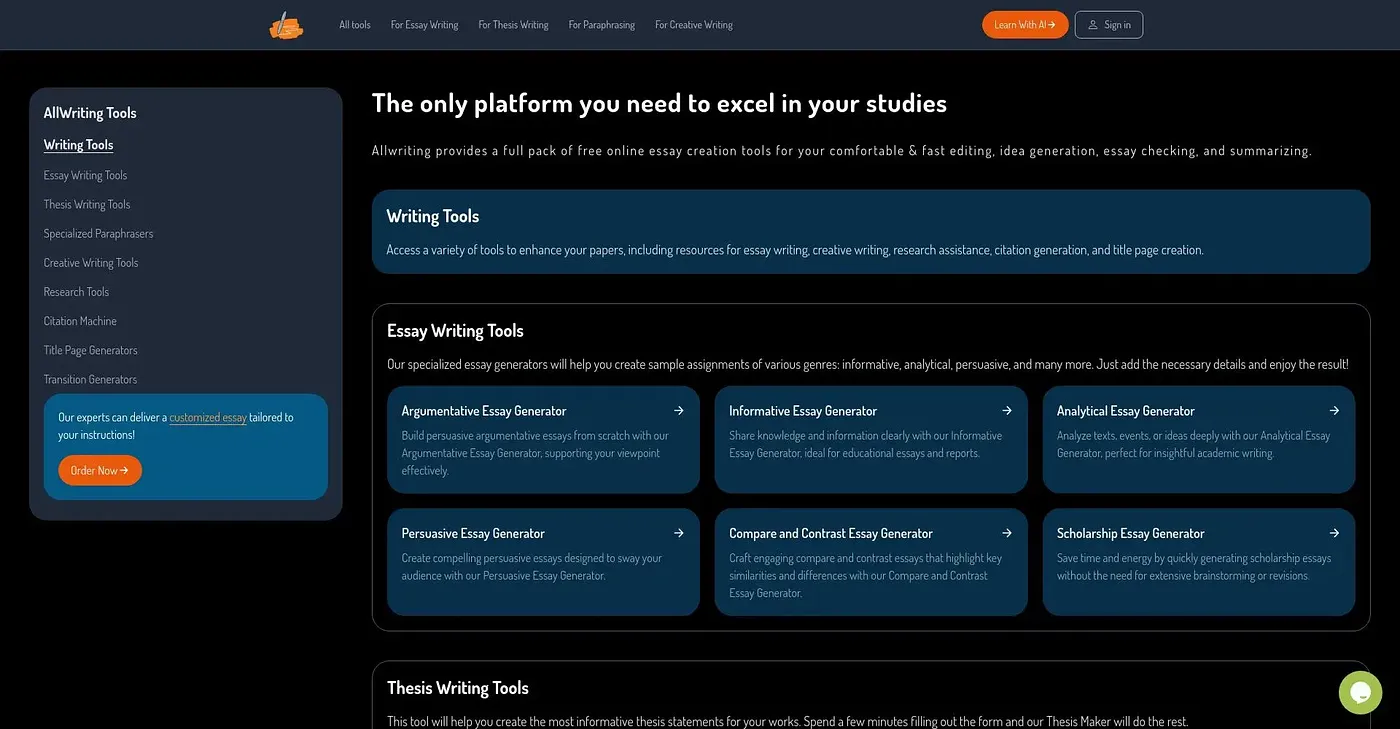Click the AllWriting orange logo
The image size is (1400, 729).
(286, 25)
